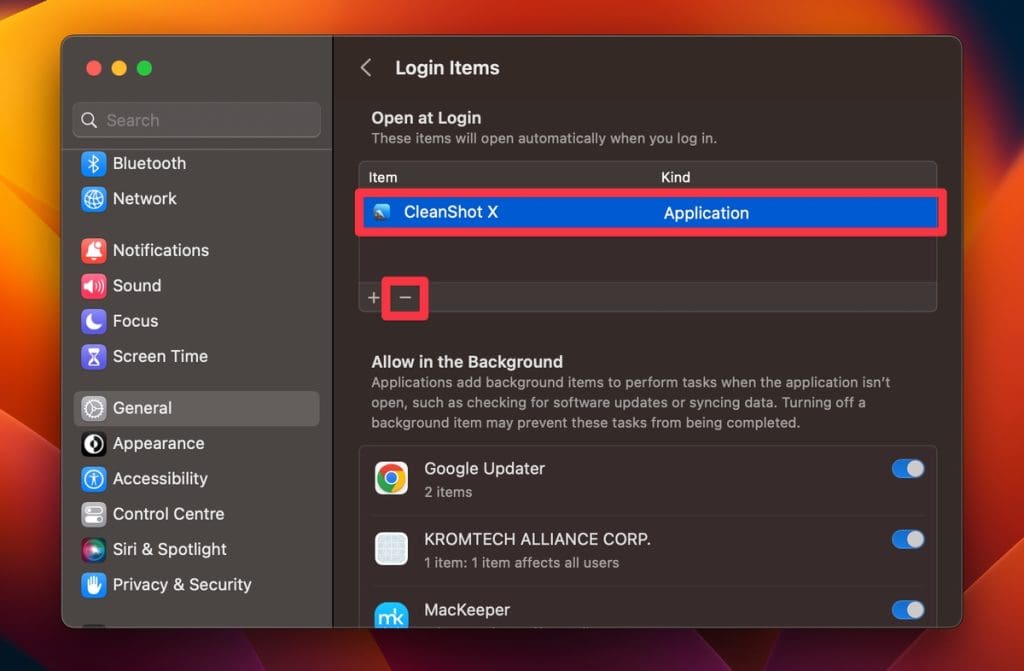Open Network settings
Viewport: 1024px width, 671px height.
(197, 199)
